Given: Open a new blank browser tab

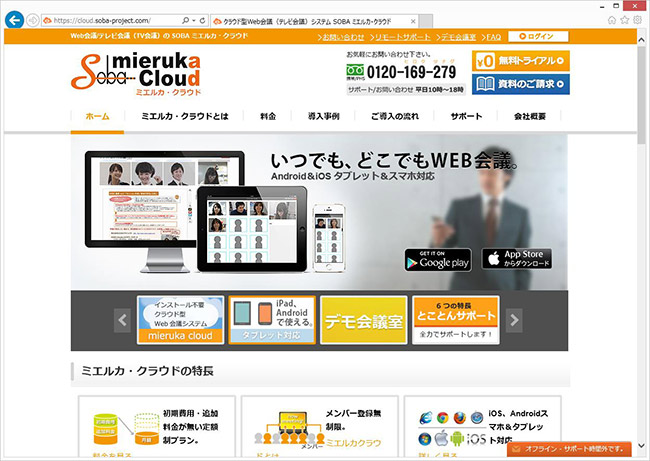Looking at the screenshot, I should [x=426, y=21].
